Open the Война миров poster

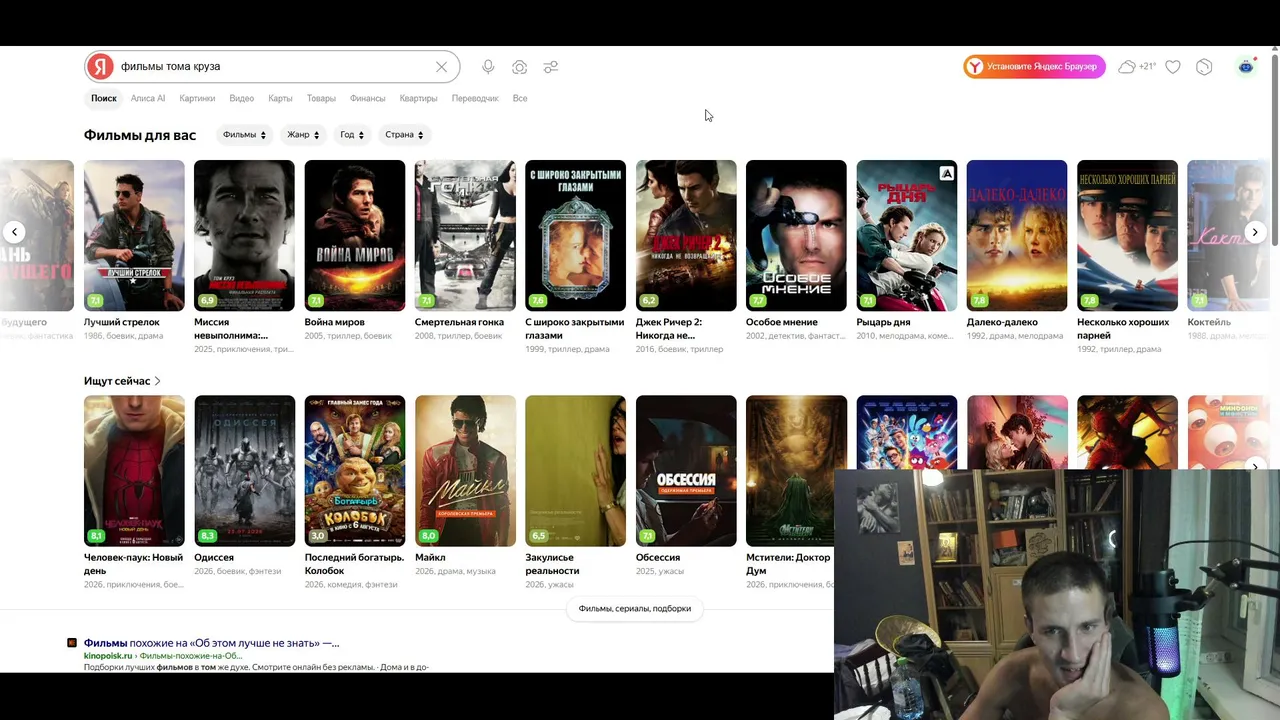[355, 236]
